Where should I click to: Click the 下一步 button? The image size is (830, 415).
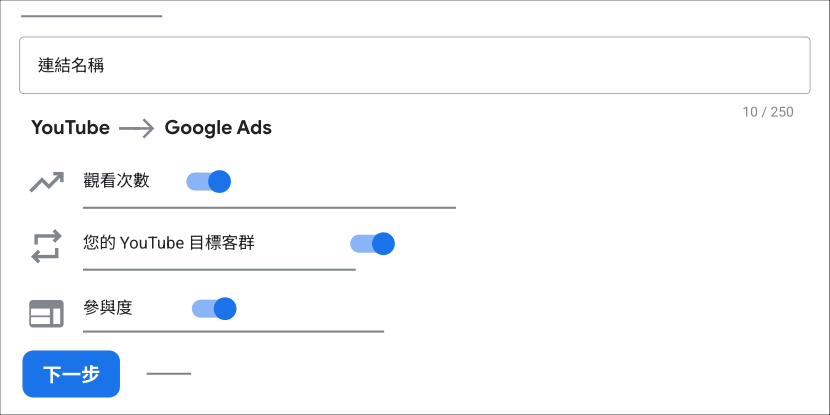pos(71,374)
